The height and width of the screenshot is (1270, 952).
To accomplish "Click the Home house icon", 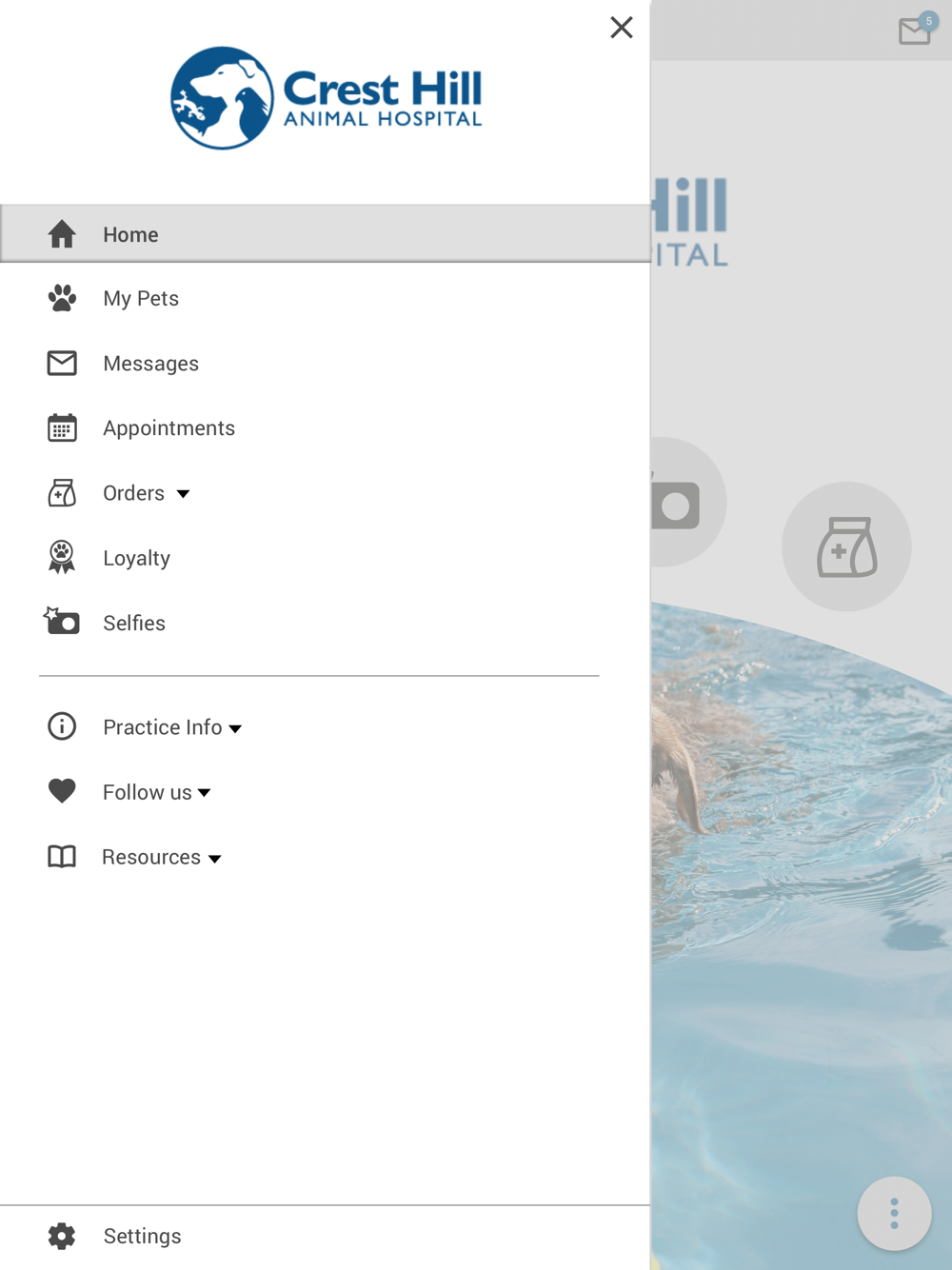I will coord(62,234).
